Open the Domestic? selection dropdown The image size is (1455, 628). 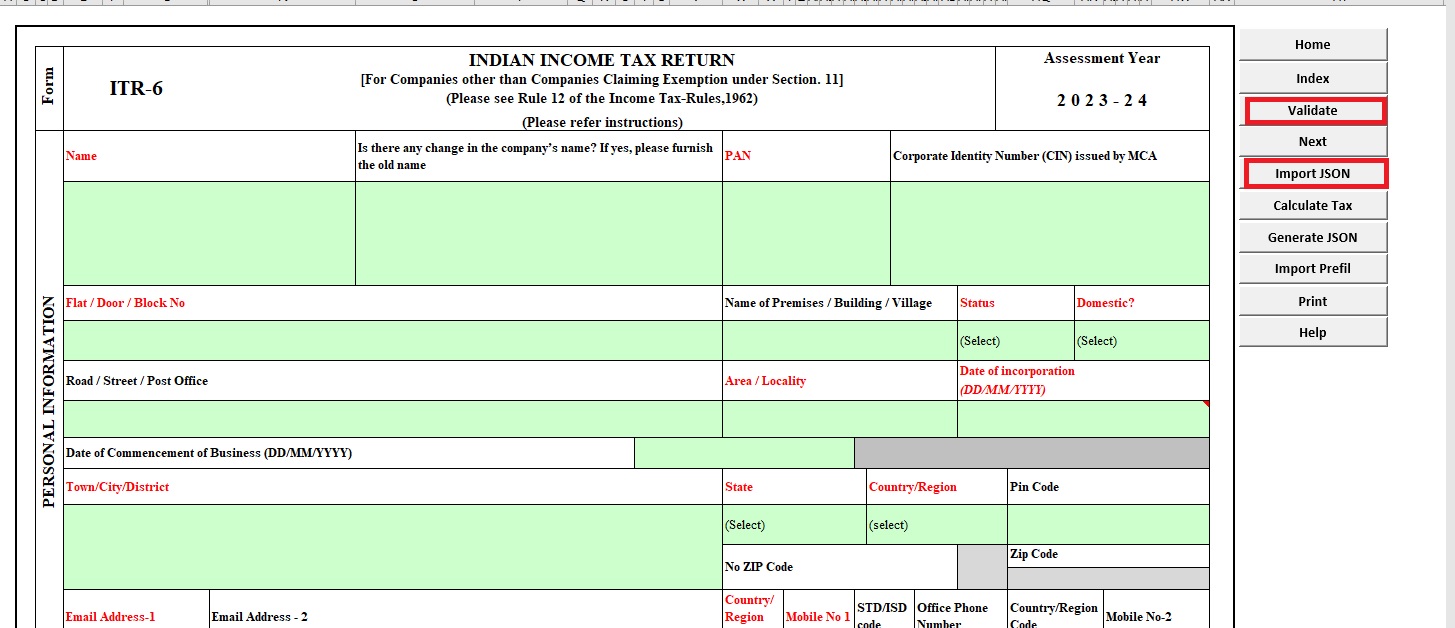coord(1140,340)
